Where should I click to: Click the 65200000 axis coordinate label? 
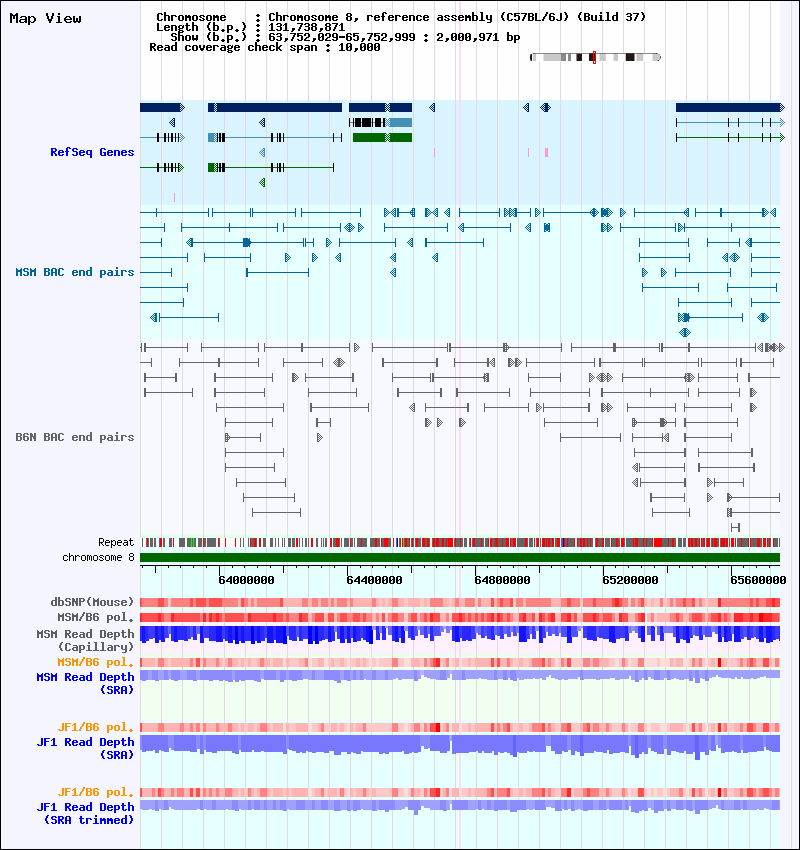point(630,580)
